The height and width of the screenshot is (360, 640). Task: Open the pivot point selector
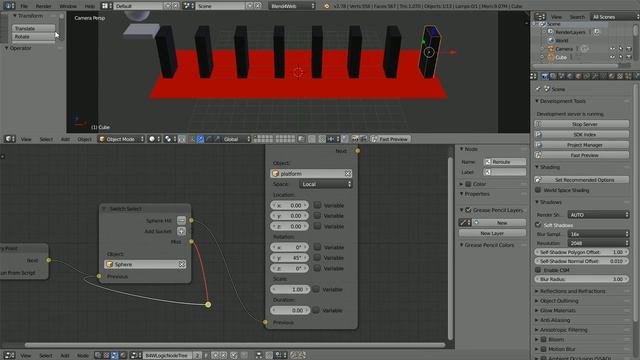[170, 139]
